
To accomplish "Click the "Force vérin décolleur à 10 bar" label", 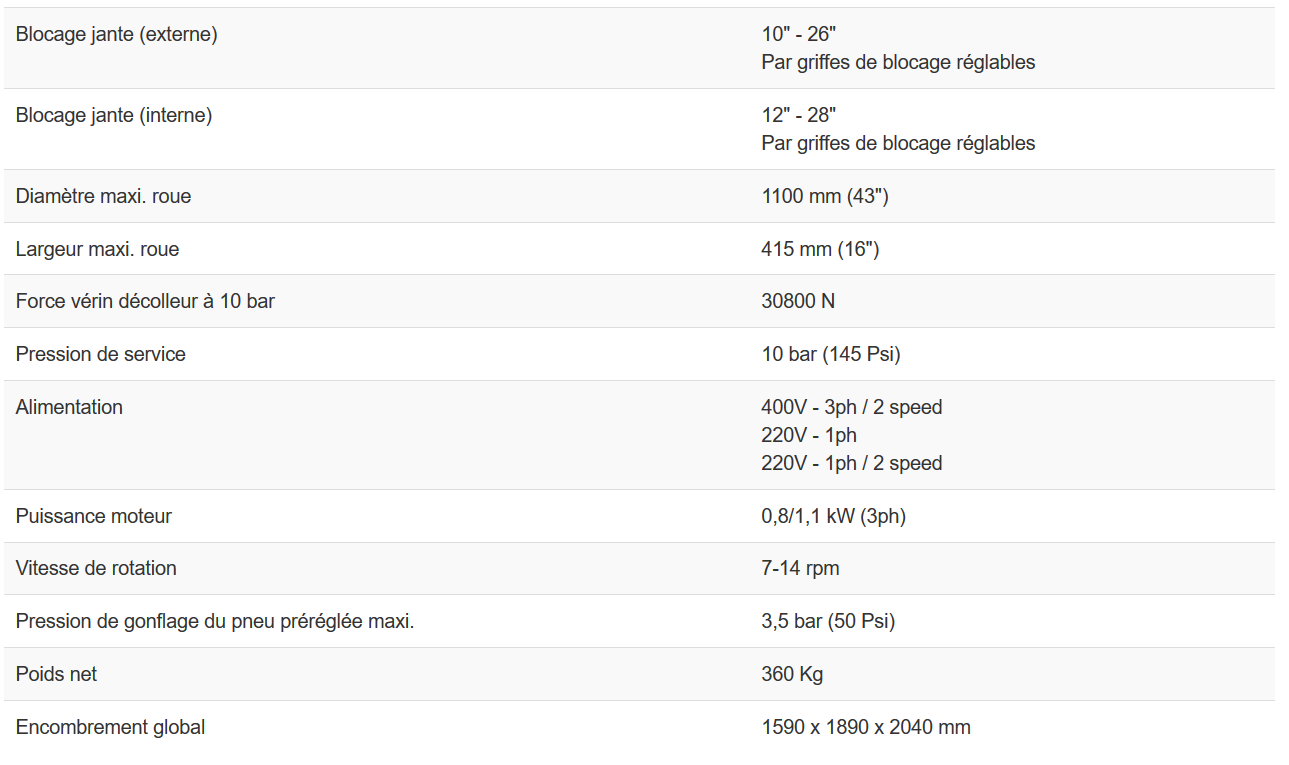I will [x=145, y=301].
